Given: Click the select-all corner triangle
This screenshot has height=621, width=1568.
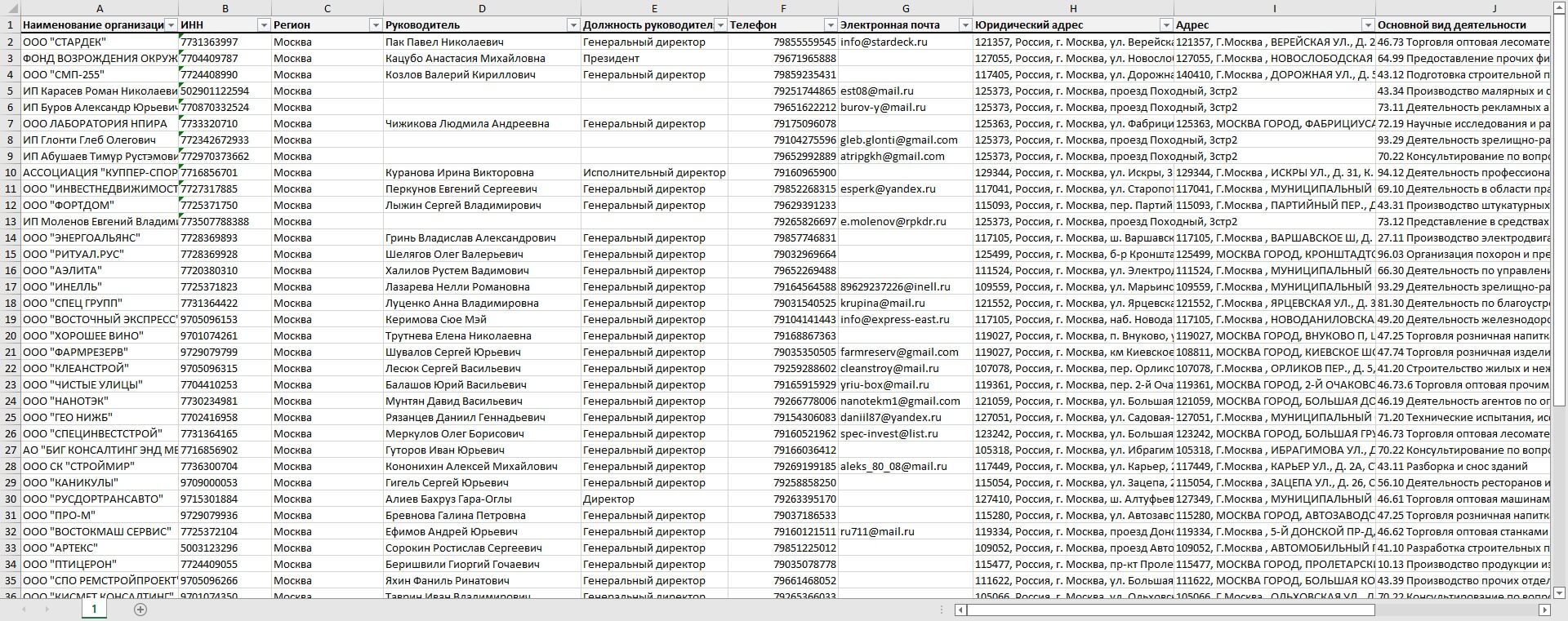Looking at the screenshot, I should (10, 8).
